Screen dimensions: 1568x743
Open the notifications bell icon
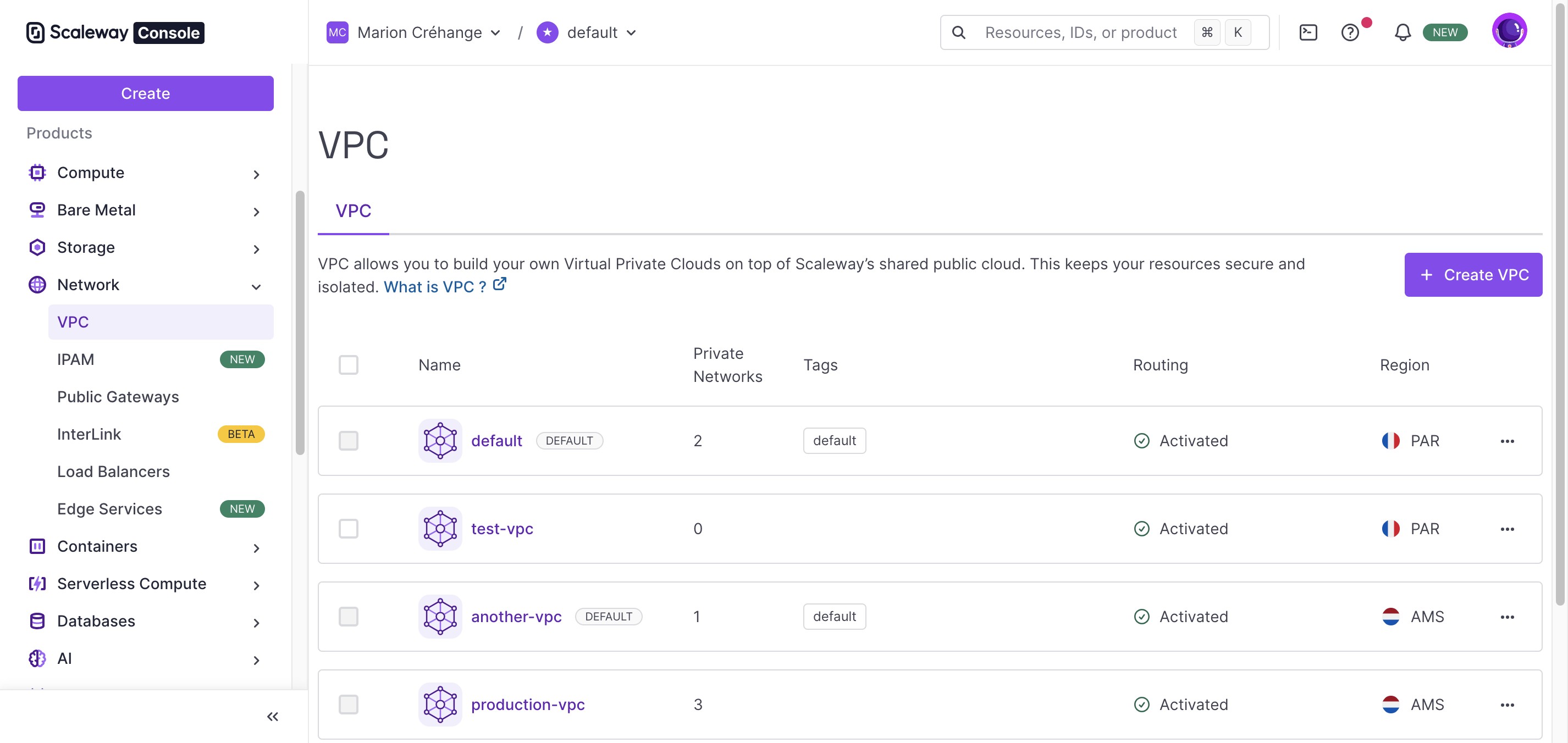tap(1403, 32)
